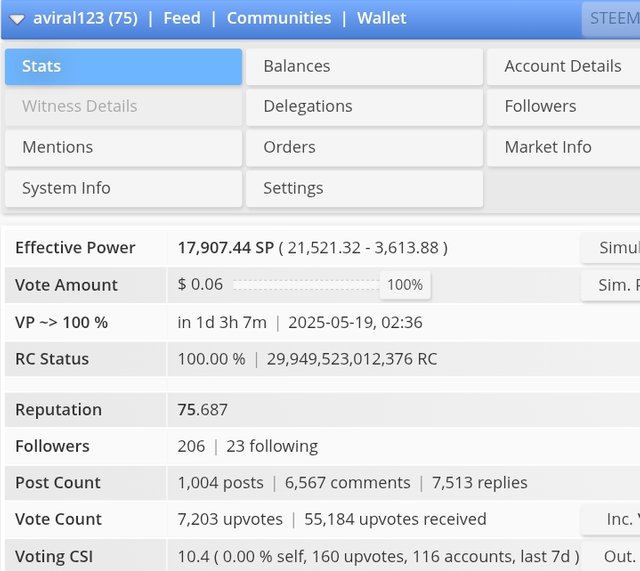Click the Out. button in Voting CSI row
This screenshot has height=571, width=640.
[611, 556]
